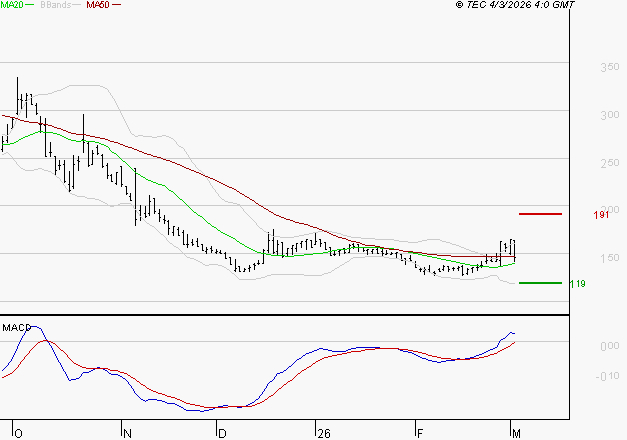Image resolution: width=627 pixels, height=440 pixels.
Task: Click the green MA20 legend line swatch
Action: click(x=31, y=5)
